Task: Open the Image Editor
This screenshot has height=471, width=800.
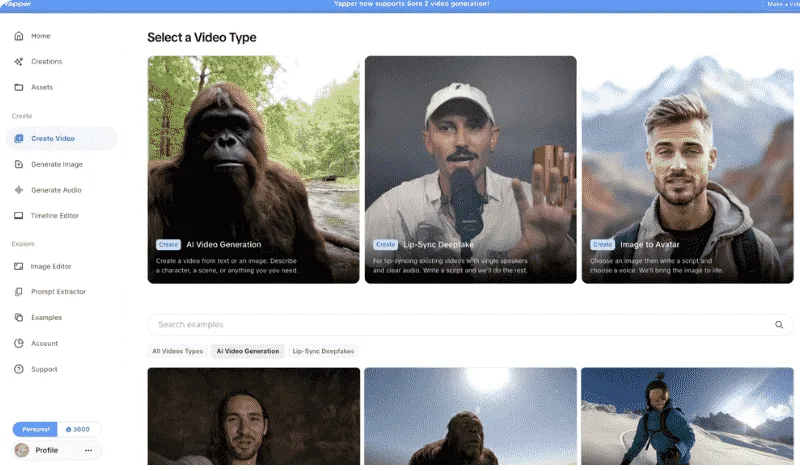Action: (x=51, y=266)
